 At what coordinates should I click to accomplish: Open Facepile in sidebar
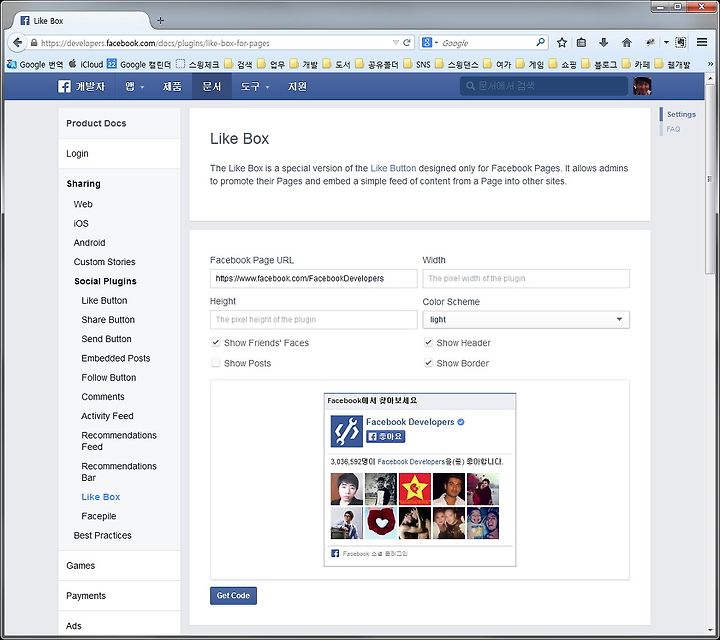pos(99,516)
